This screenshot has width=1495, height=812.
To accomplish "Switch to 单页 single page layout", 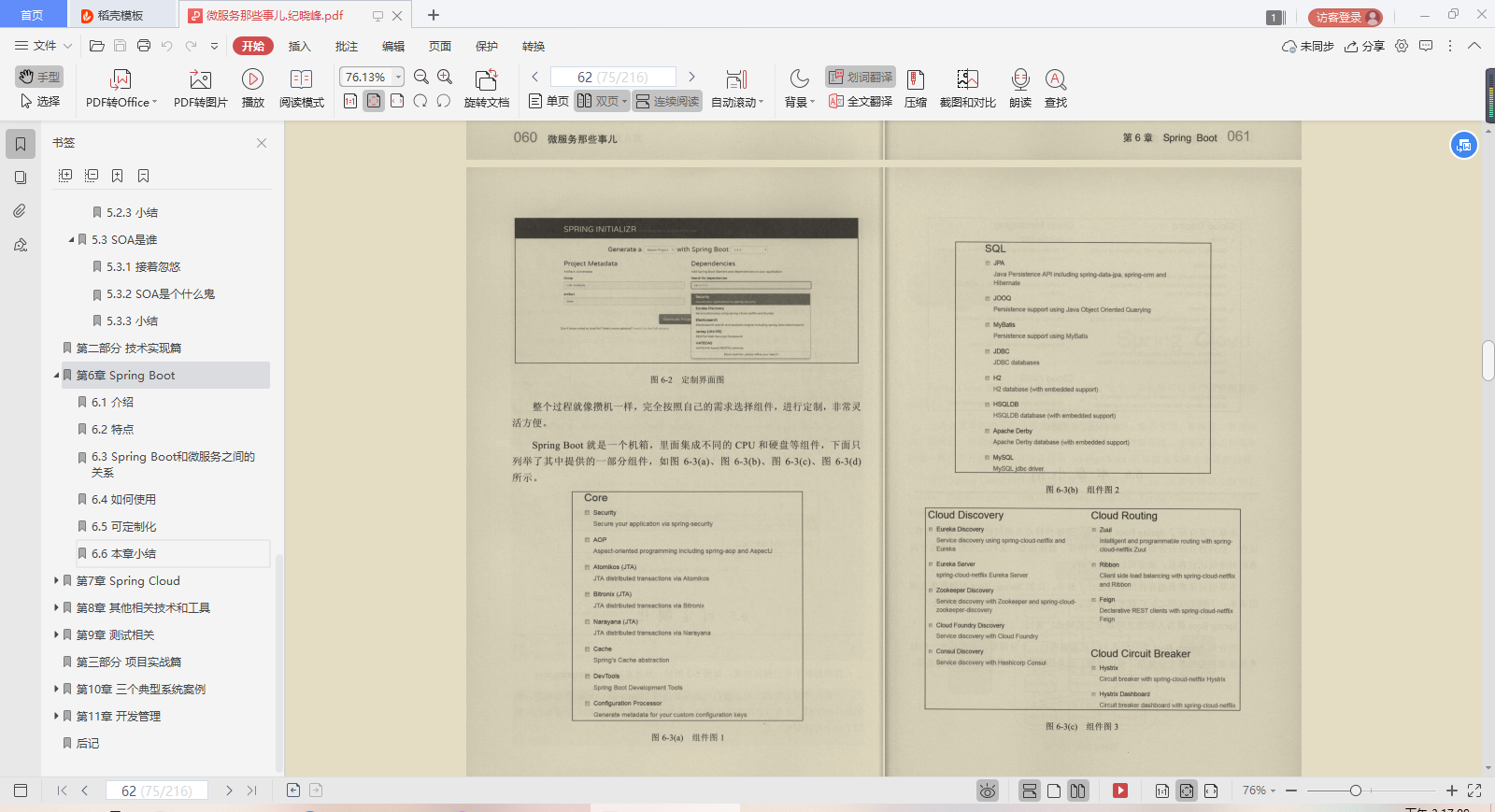I will click(x=548, y=101).
